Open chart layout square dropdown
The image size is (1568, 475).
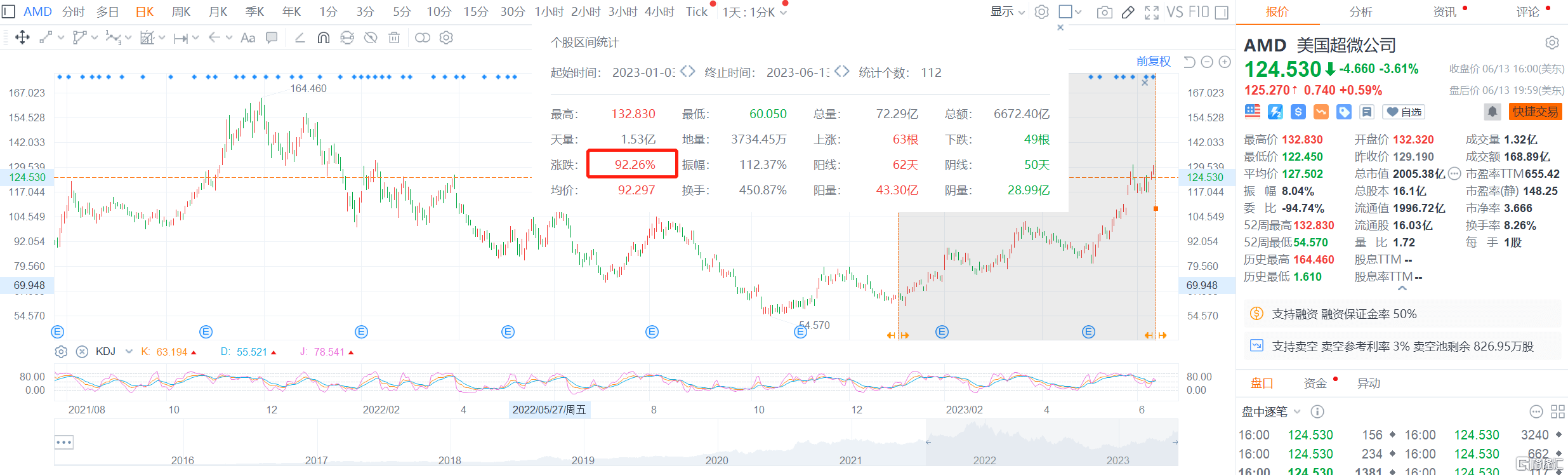point(1071,11)
